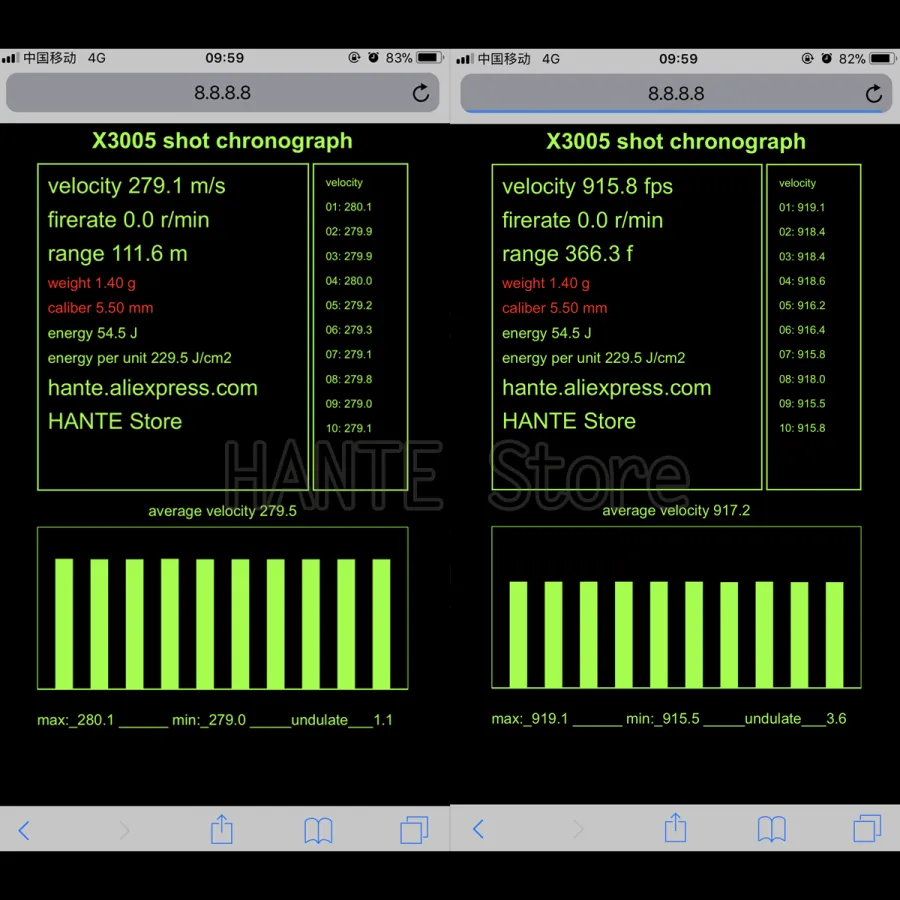This screenshot has height=900, width=900.
Task: Show open tabs in left Safari toolbar
Action: [414, 829]
